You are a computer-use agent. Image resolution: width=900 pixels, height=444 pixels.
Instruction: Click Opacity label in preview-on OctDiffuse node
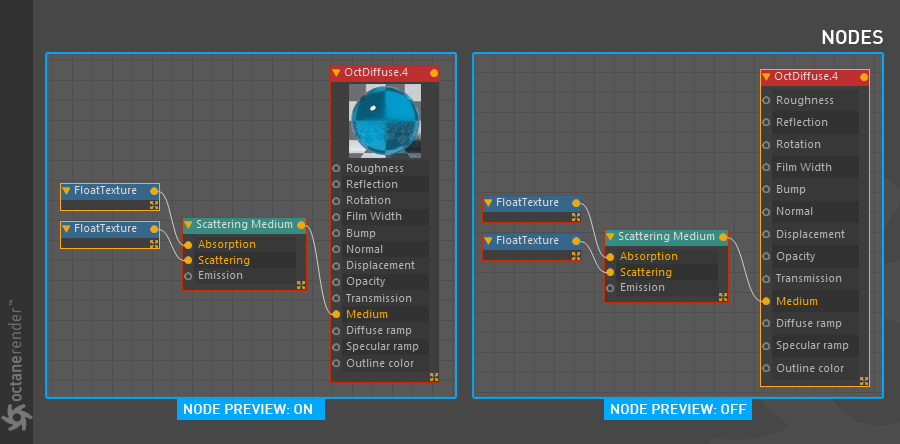(365, 282)
